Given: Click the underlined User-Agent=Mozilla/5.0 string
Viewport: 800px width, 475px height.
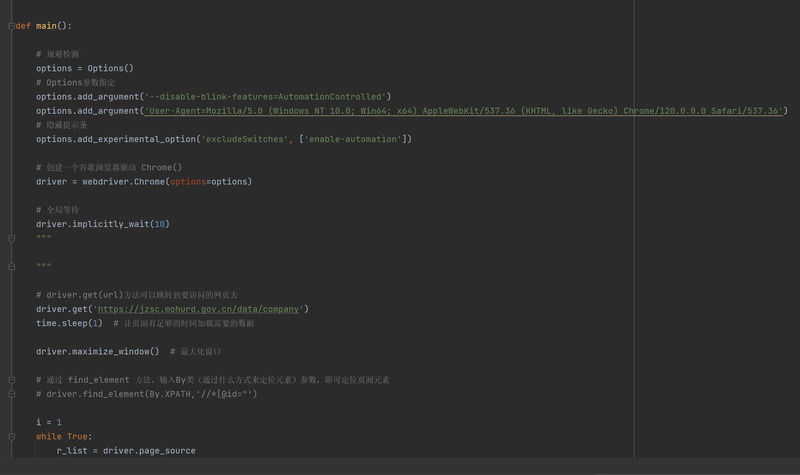Looking at the screenshot, I should (x=463, y=111).
